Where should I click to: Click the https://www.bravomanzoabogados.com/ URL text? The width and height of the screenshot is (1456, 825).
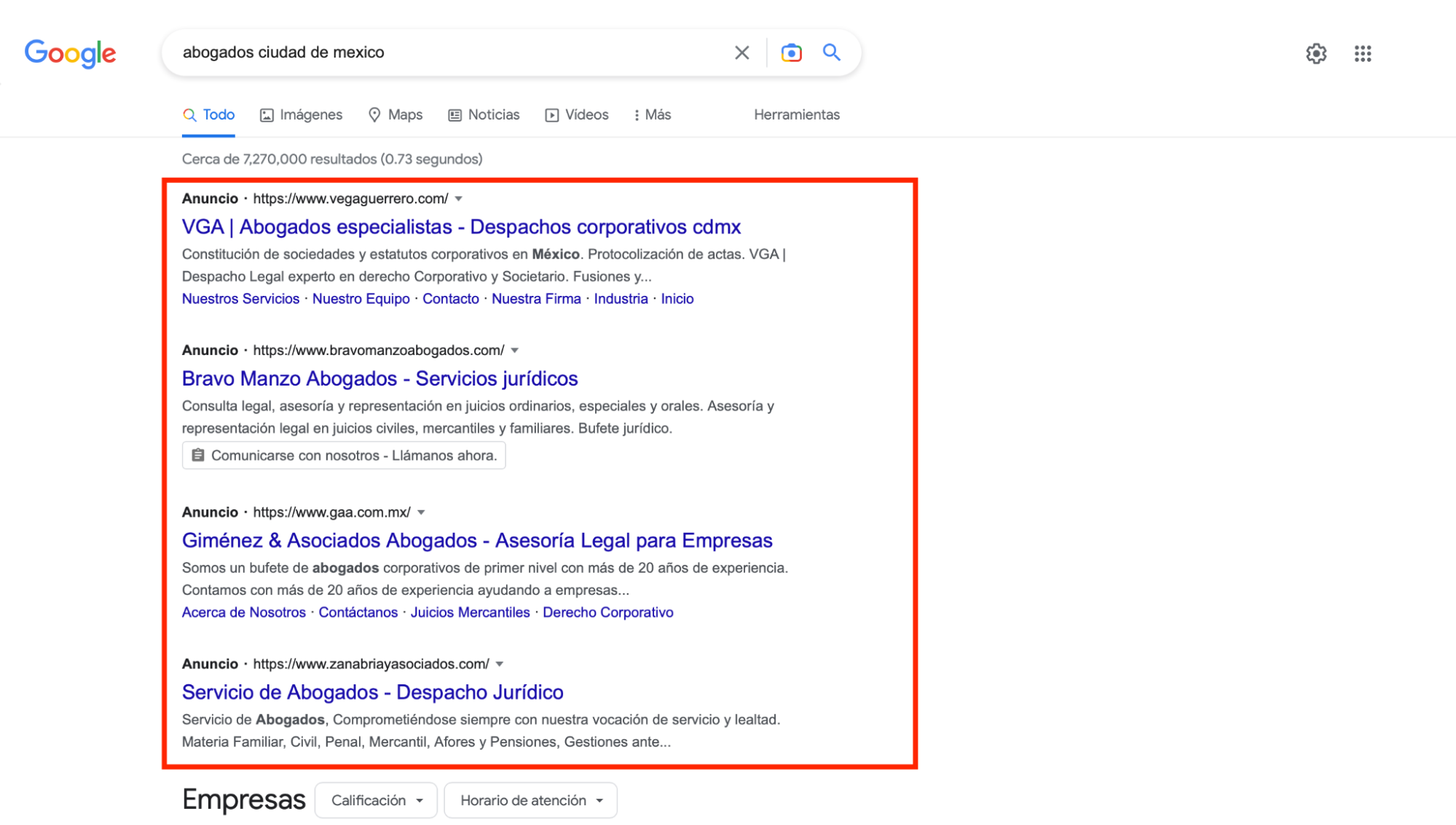379,351
